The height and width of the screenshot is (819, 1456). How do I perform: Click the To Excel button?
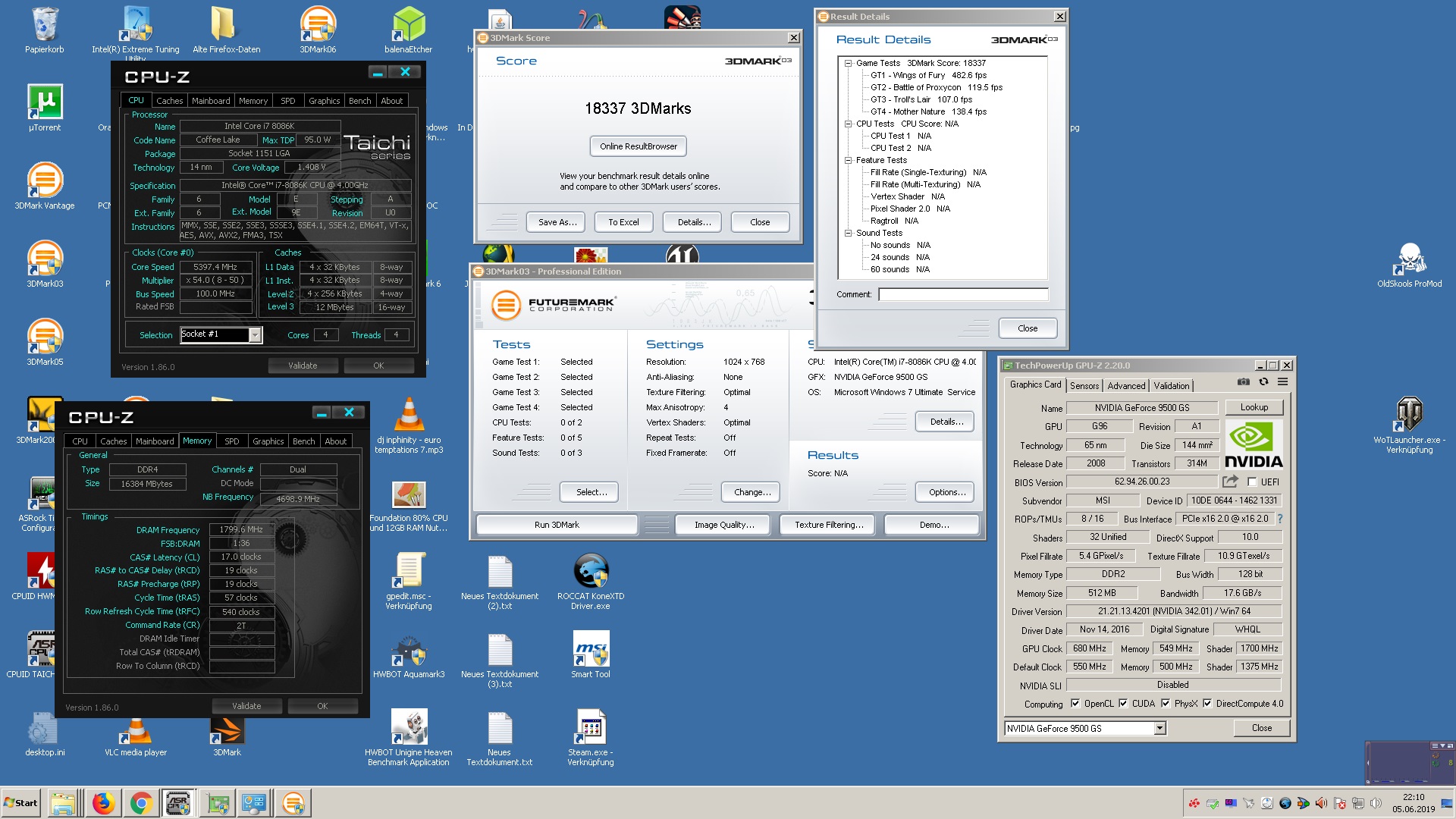[x=623, y=222]
